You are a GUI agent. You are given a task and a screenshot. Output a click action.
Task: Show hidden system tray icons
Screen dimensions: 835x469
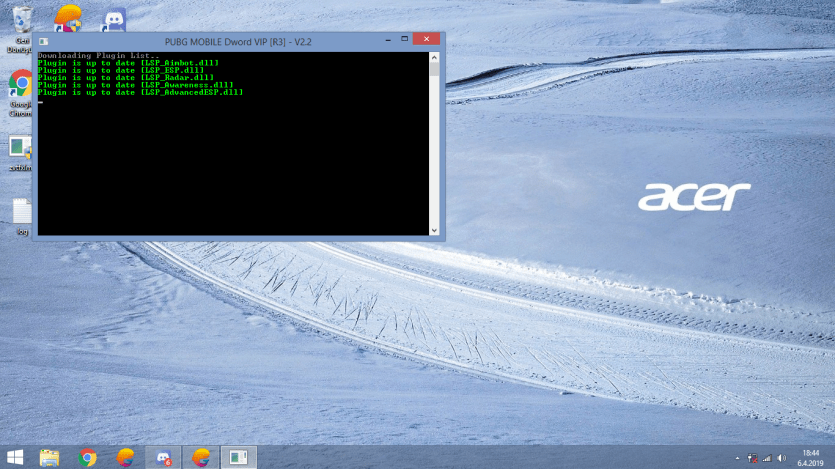coord(738,458)
